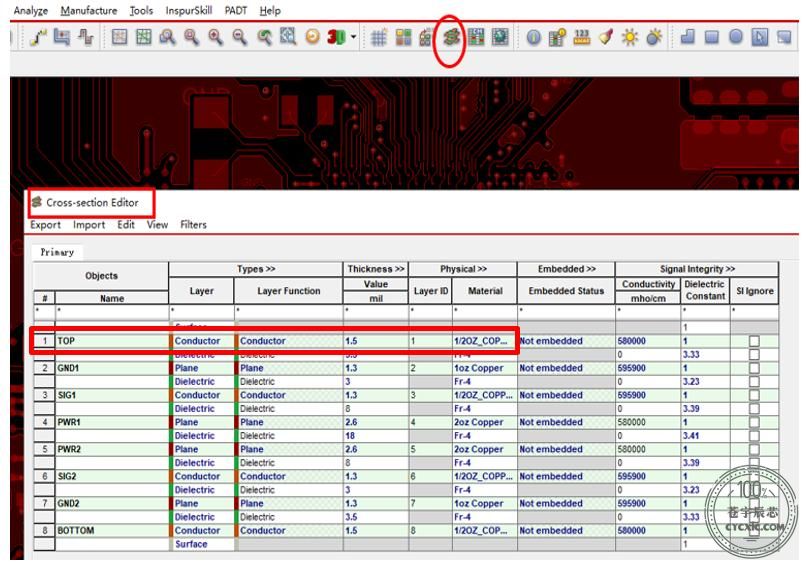Click thickness value 18 dielectric cell
This screenshot has width=806, height=567.
(x=376, y=436)
